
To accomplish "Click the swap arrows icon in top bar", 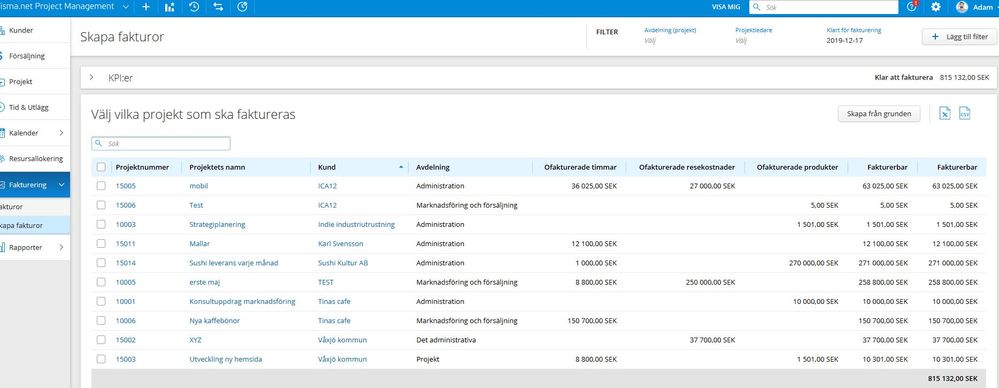I will [x=218, y=7].
